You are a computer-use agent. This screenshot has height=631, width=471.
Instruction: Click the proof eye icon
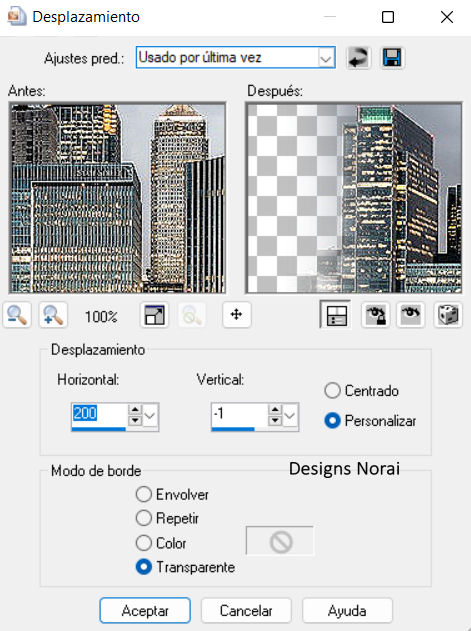click(411, 315)
